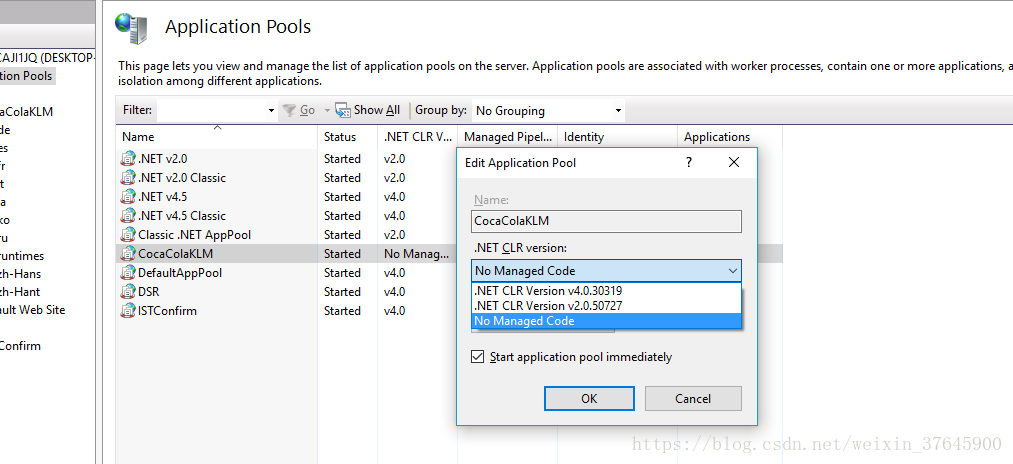
Task: Click the Name field containing CocaColaKLM
Action: coord(606,221)
